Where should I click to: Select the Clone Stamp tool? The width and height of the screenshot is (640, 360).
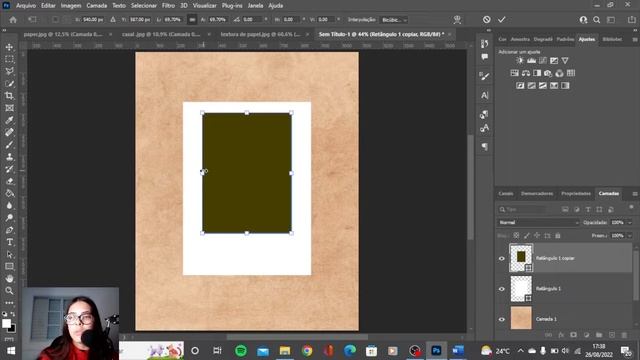(9, 157)
